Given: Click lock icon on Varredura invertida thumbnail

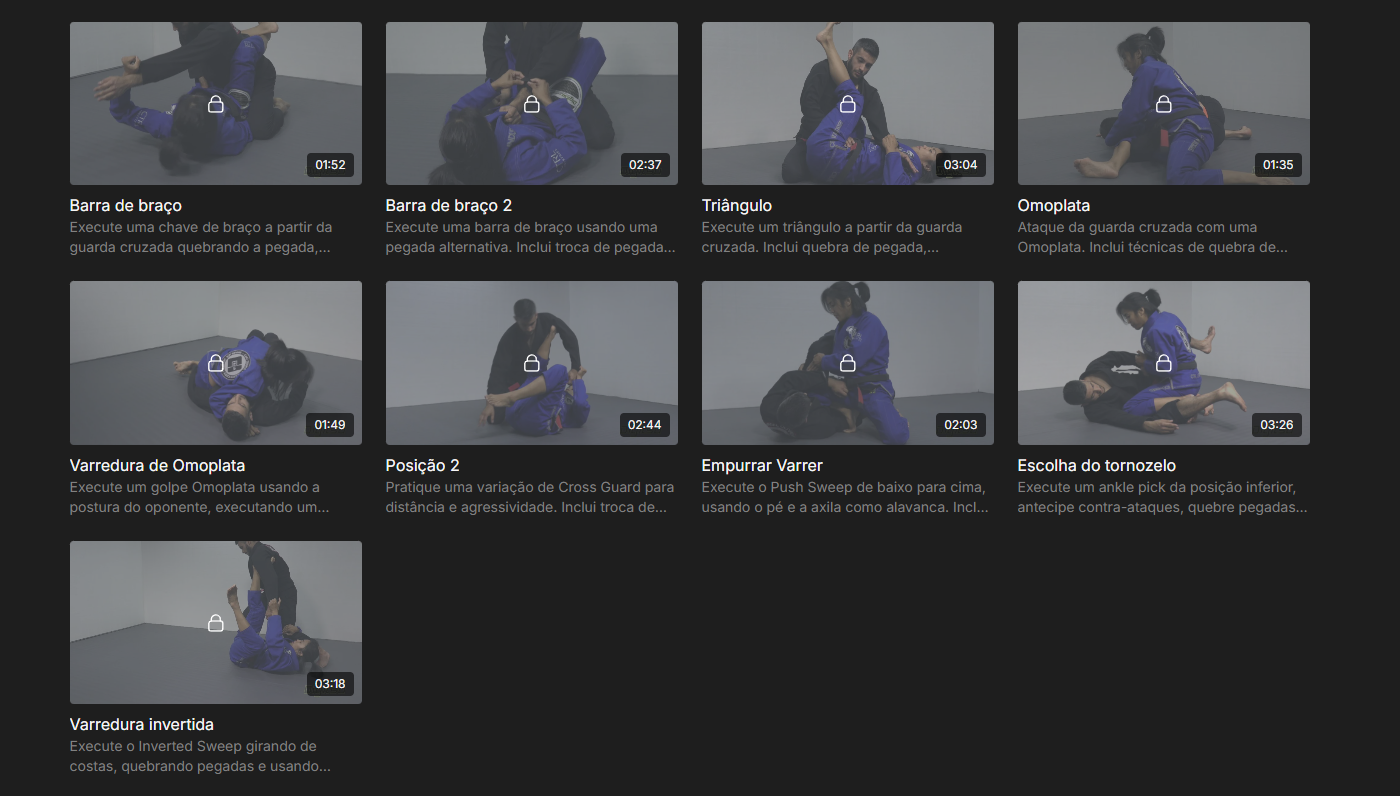Looking at the screenshot, I should click(x=215, y=623).
